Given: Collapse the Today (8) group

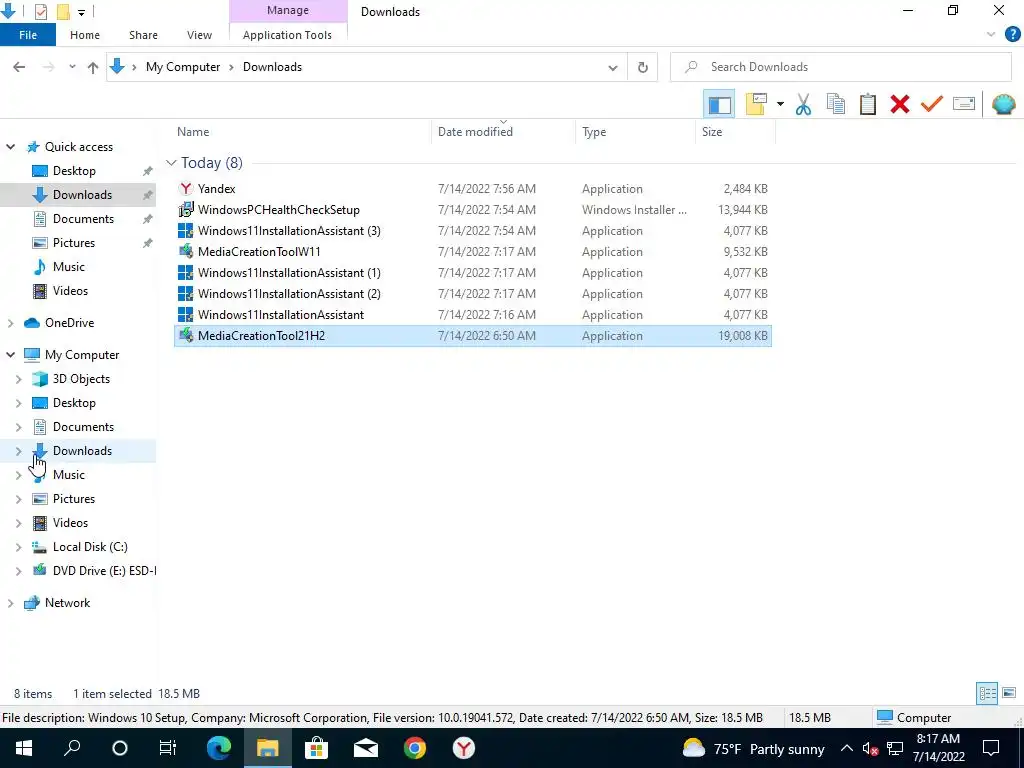Looking at the screenshot, I should (x=171, y=163).
